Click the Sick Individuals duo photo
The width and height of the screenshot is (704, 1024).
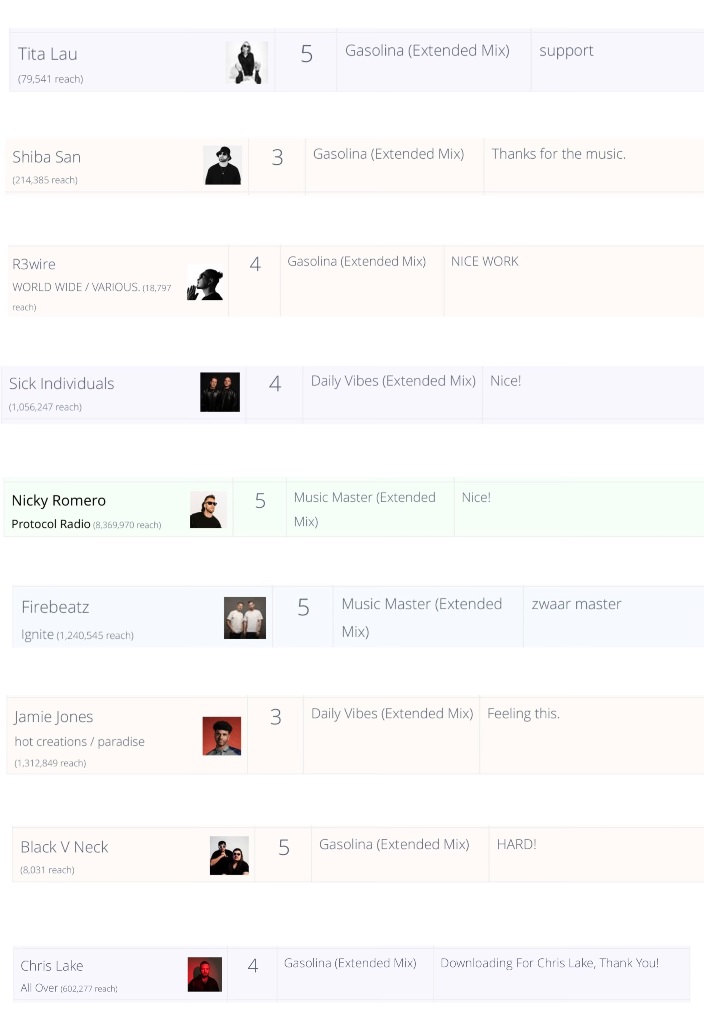point(220,392)
